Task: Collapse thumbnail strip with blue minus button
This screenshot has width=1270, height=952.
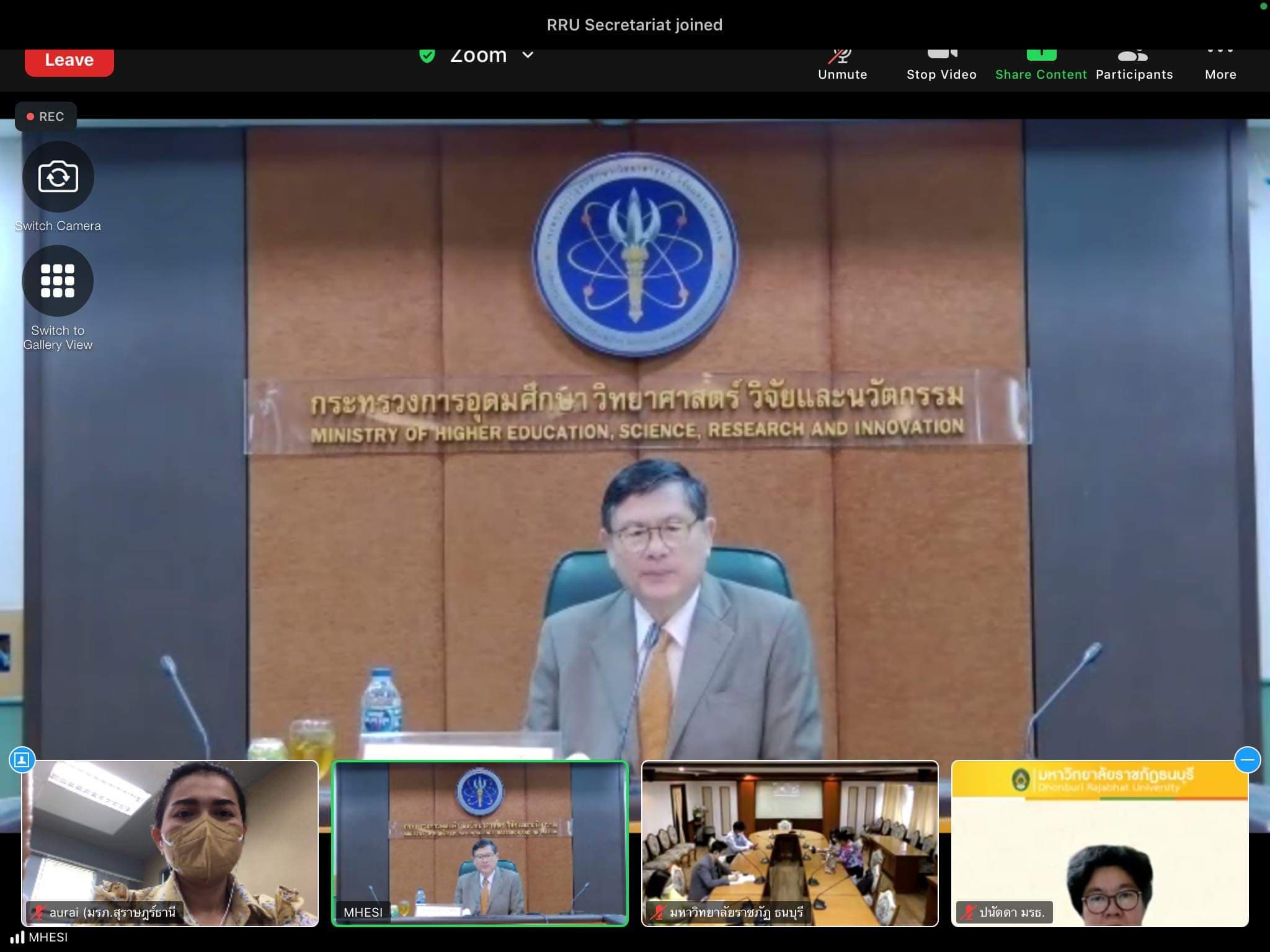Action: (1248, 760)
